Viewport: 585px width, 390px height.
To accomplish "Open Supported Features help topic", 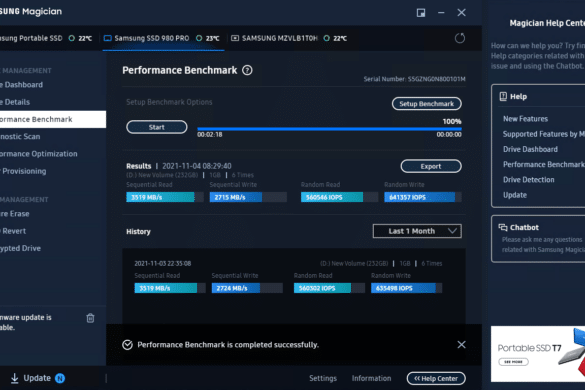I will (544, 134).
